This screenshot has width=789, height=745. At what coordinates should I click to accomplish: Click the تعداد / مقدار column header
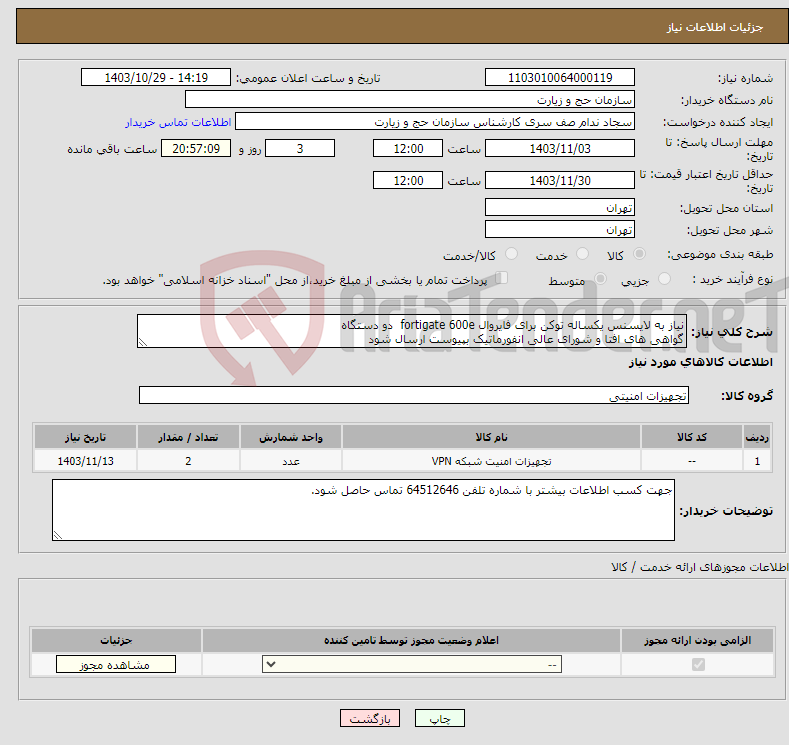click(188, 437)
